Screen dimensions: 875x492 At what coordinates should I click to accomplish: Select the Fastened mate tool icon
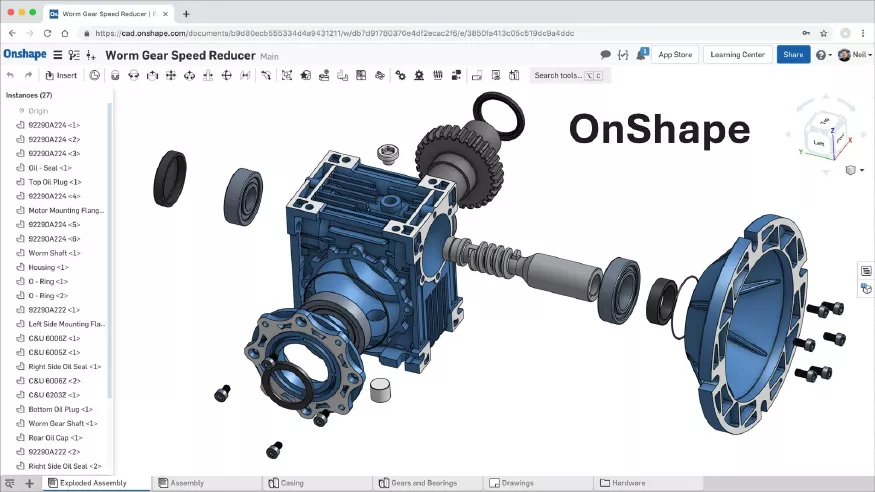115,75
